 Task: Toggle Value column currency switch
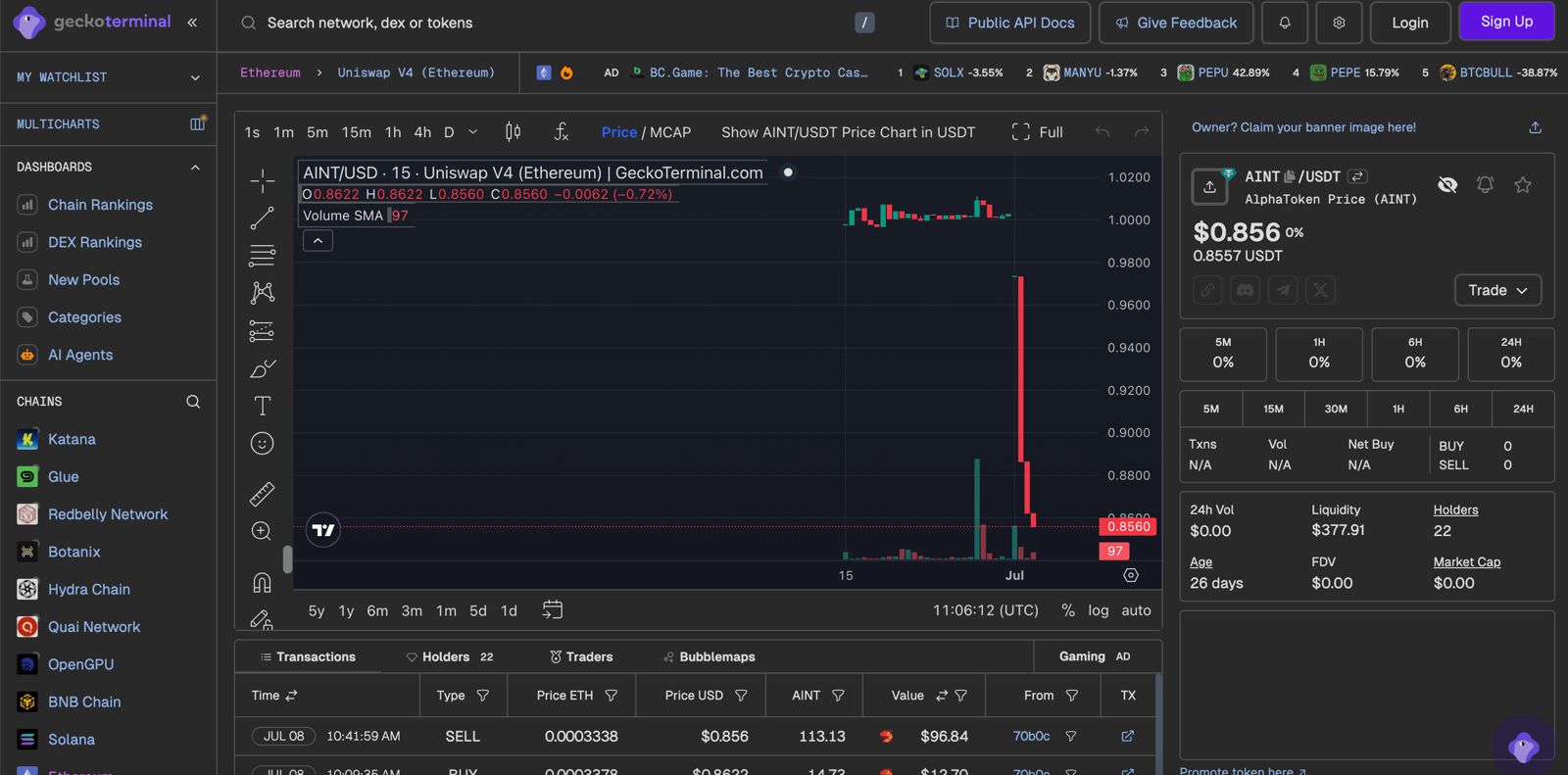coord(942,696)
